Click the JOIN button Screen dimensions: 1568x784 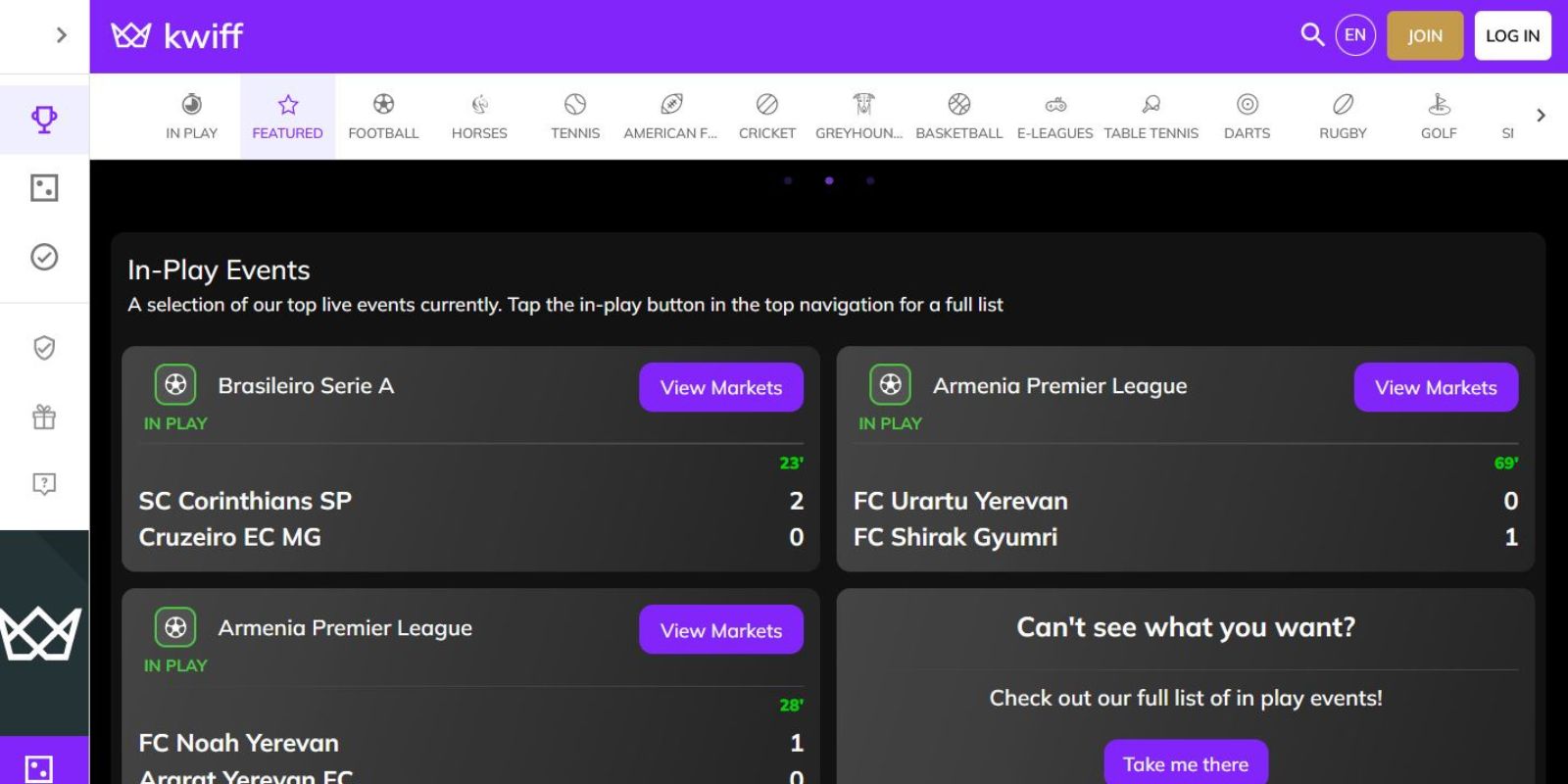click(1425, 35)
